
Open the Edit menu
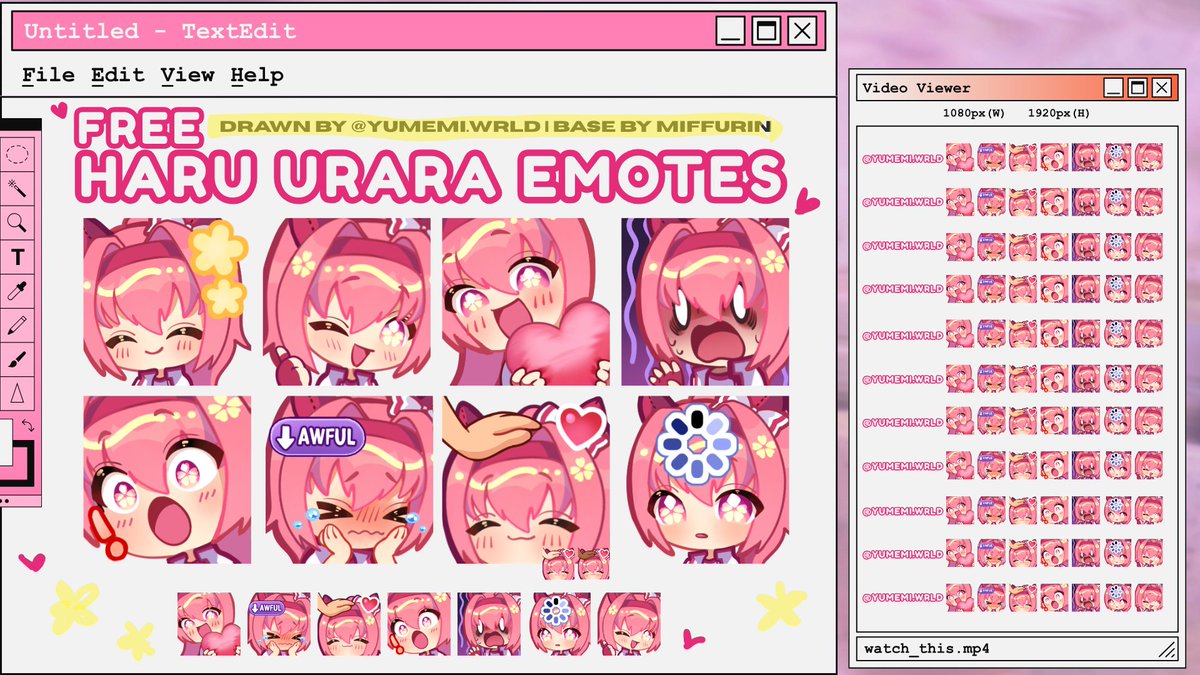point(118,75)
